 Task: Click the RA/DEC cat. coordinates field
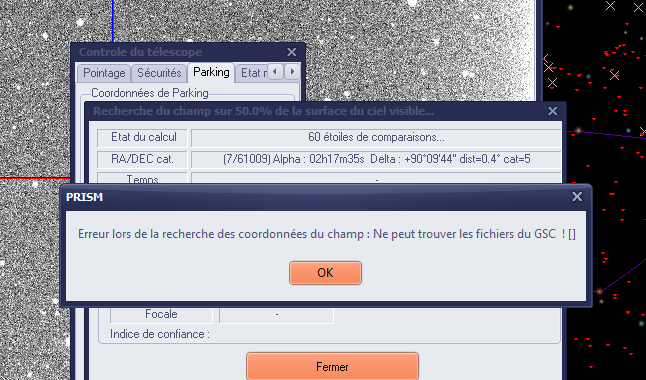(376, 159)
